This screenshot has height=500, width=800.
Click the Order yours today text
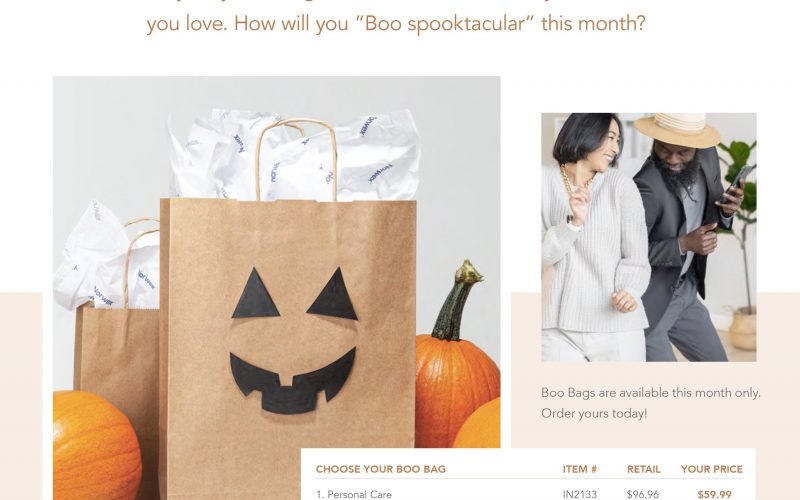594,413
